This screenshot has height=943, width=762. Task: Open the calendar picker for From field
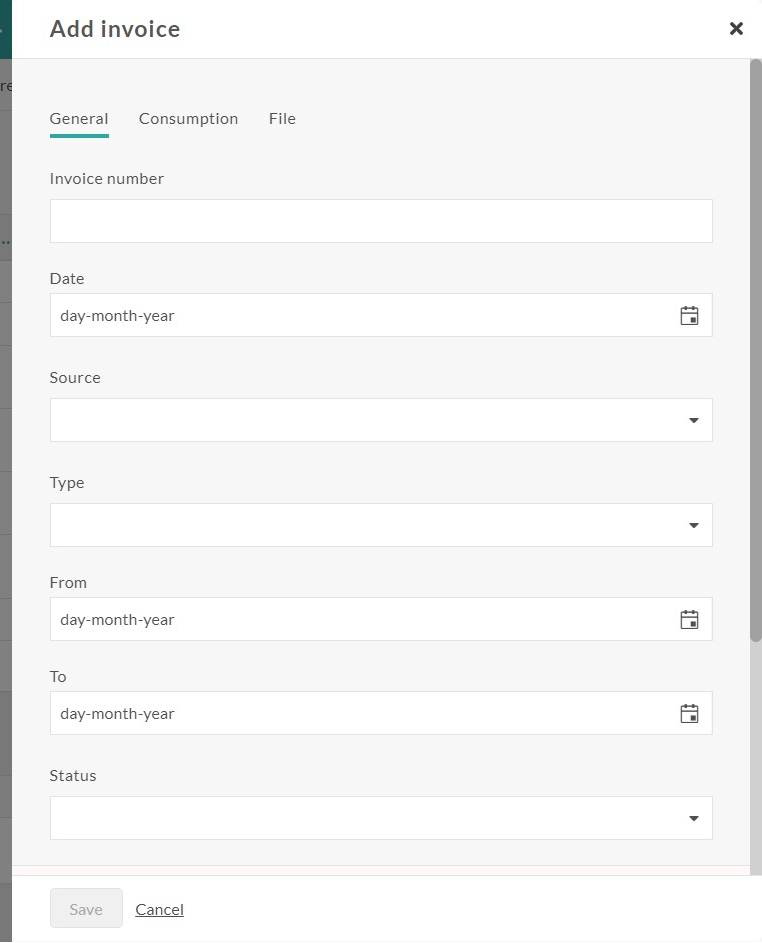(689, 619)
